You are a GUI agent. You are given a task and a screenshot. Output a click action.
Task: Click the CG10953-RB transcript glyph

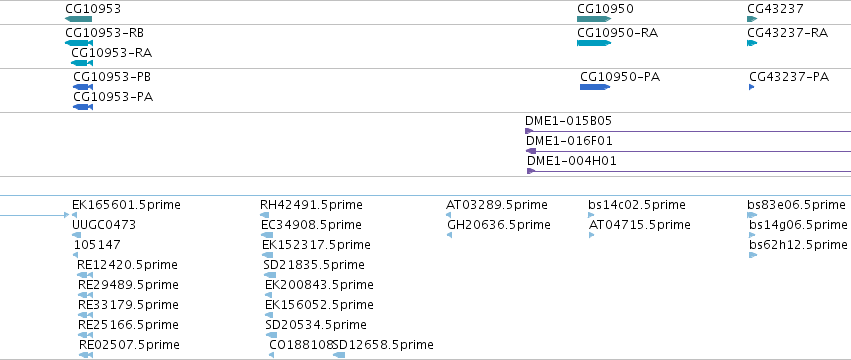tap(79, 43)
